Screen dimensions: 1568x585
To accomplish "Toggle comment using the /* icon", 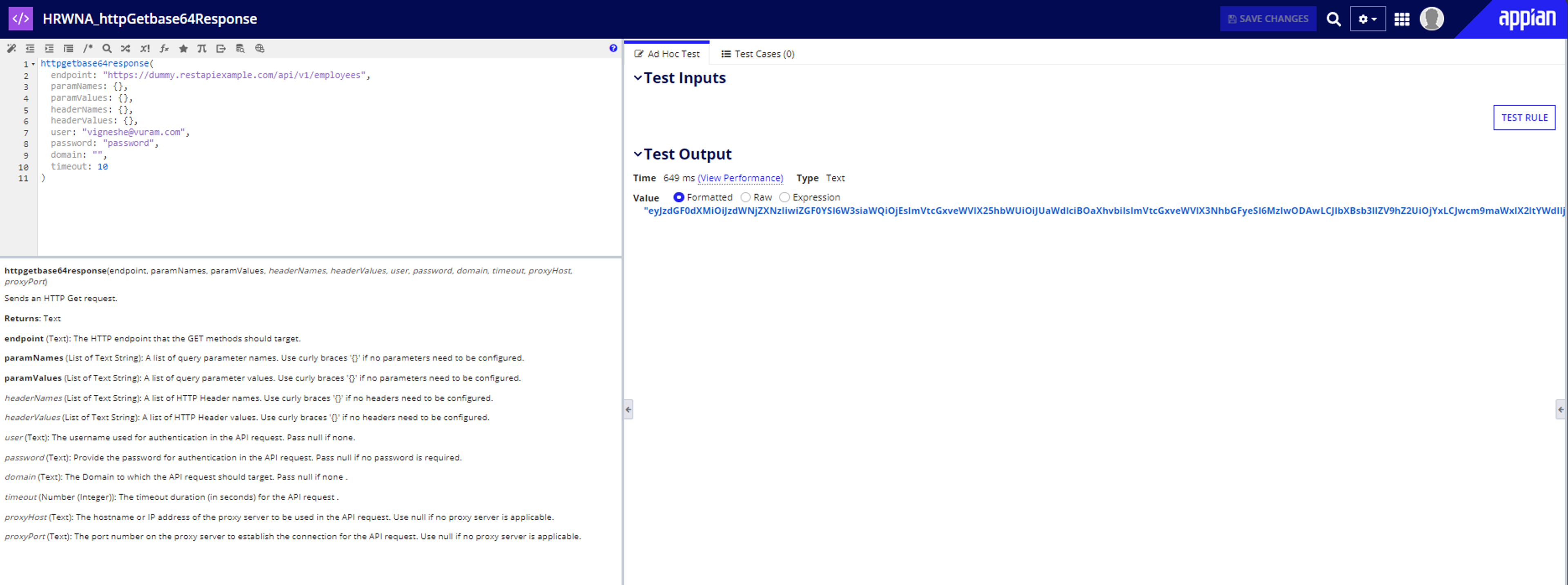I will click(88, 49).
